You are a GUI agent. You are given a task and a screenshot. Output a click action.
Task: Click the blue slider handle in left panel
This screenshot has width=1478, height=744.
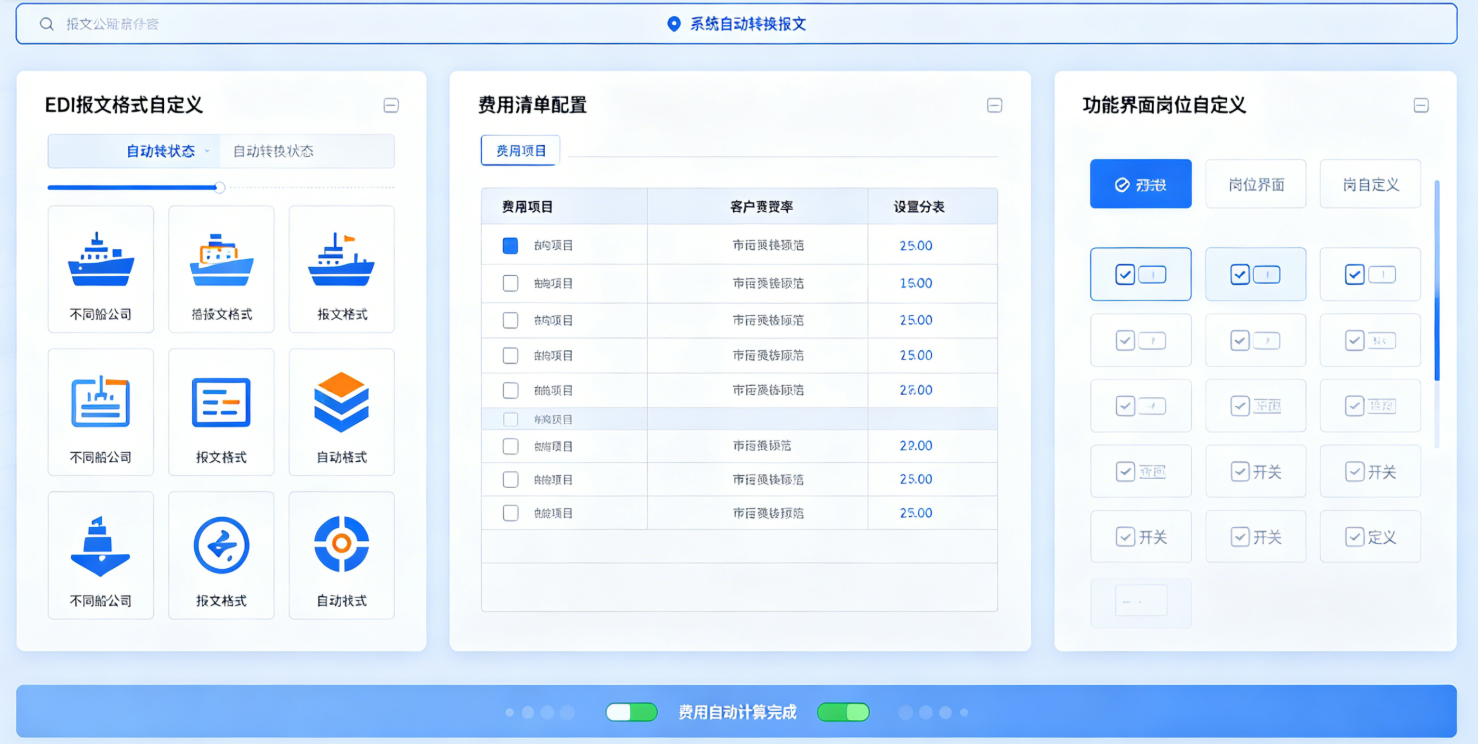click(219, 187)
